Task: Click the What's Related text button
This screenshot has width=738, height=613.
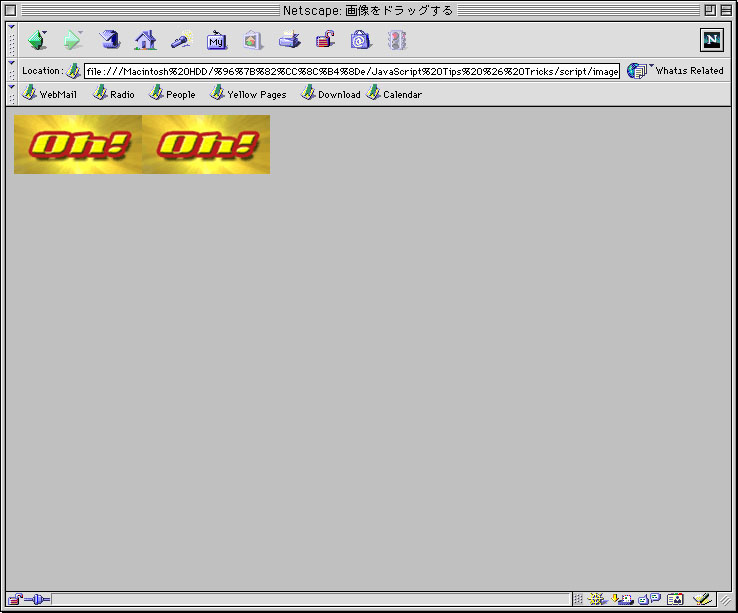Action: (x=690, y=71)
